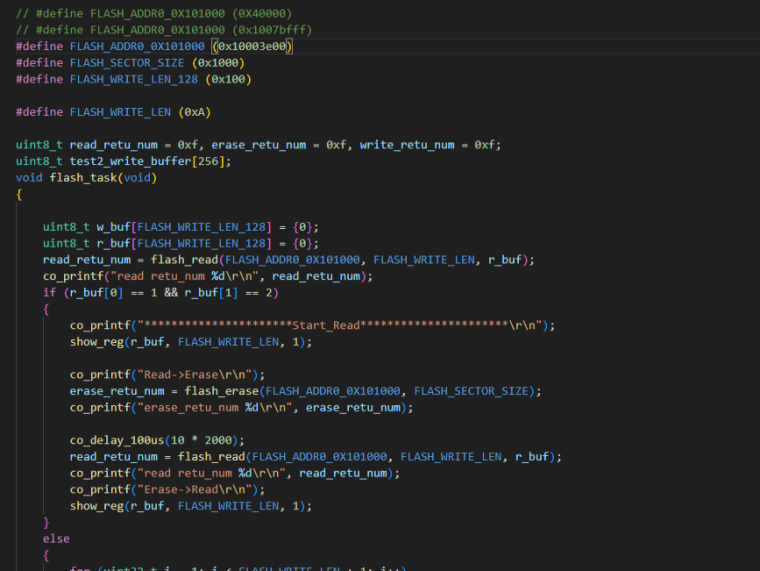Click the highlighted 0x10003e00 address value
Viewport: 760px width, 571px height.
[x=253, y=47]
